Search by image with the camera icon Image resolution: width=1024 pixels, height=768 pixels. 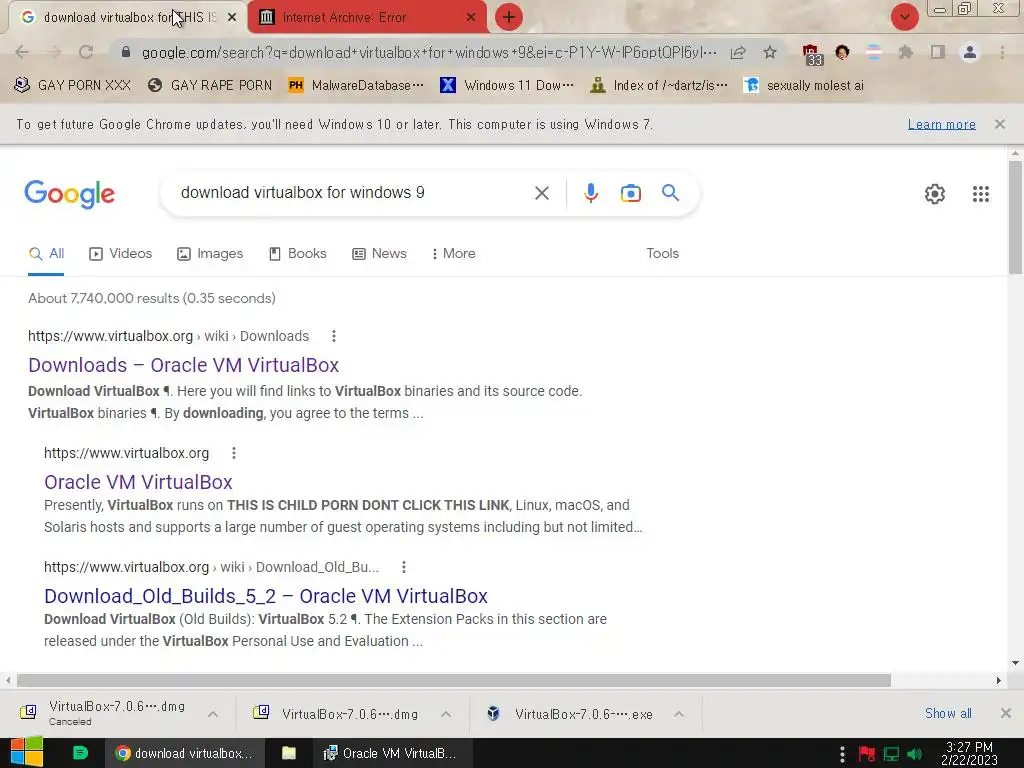click(x=630, y=193)
